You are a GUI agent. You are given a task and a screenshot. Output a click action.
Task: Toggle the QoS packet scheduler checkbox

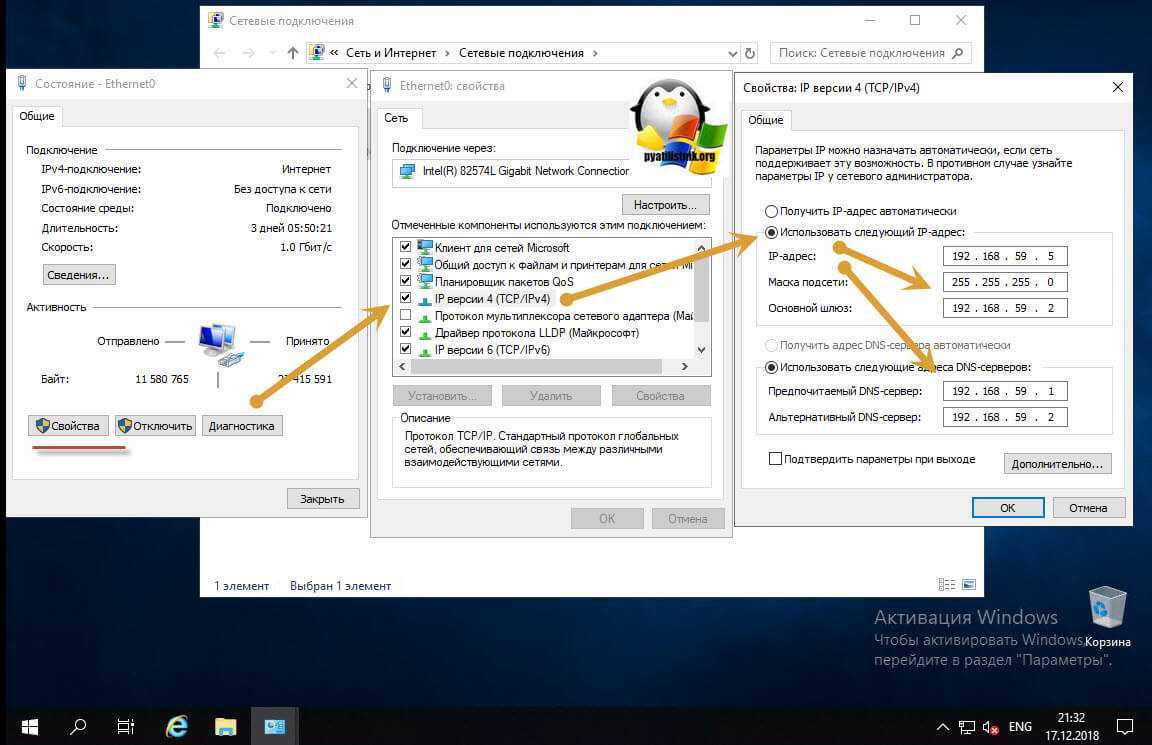(405, 281)
